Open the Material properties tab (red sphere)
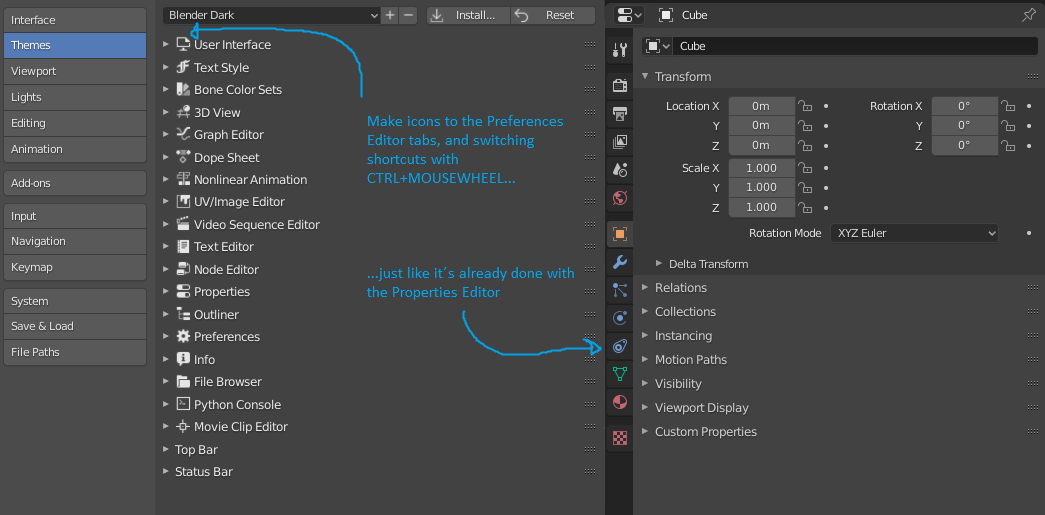The image size is (1045, 515). pyautogui.click(x=620, y=402)
